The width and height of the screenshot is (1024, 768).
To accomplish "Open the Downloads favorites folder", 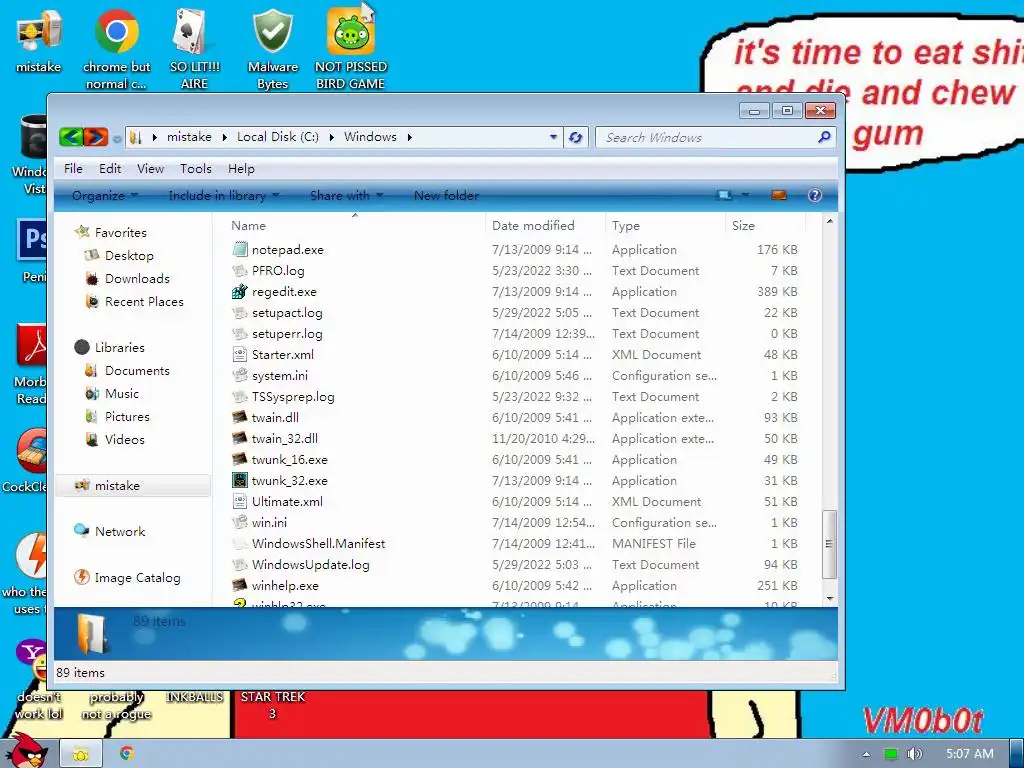I will [128, 279].
